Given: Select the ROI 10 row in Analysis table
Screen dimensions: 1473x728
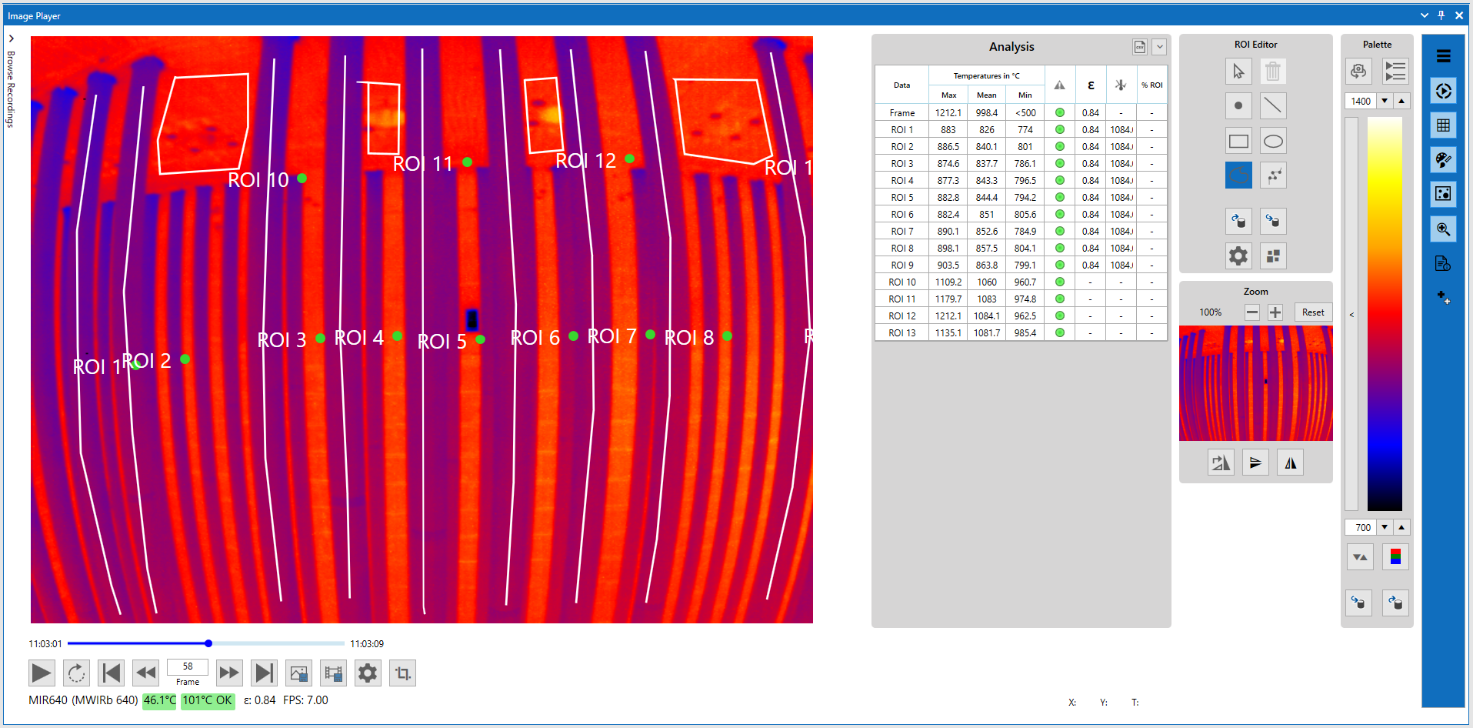Looking at the screenshot, I should tap(902, 282).
